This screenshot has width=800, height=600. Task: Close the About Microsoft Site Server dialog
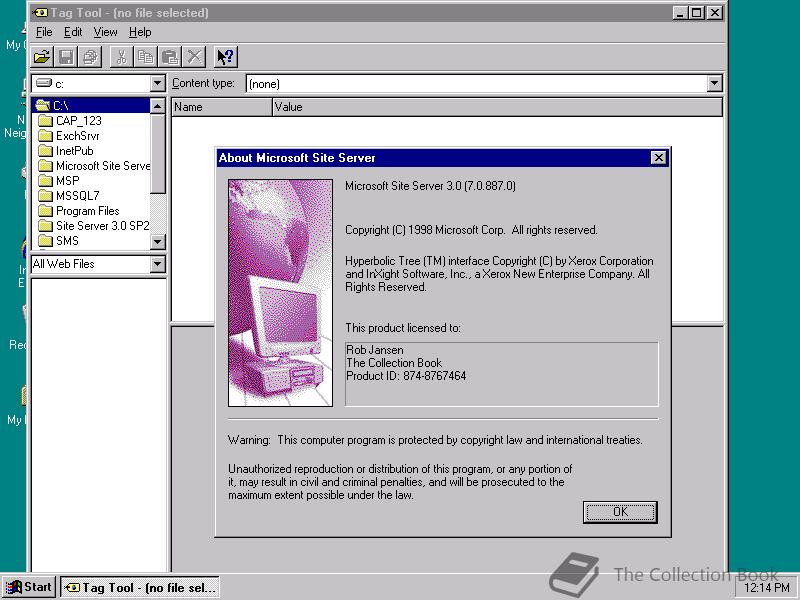pos(659,158)
